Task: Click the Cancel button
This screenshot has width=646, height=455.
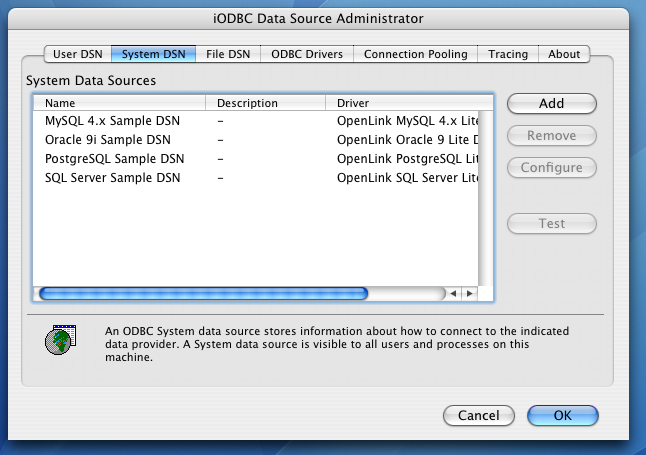Action: pyautogui.click(x=478, y=415)
